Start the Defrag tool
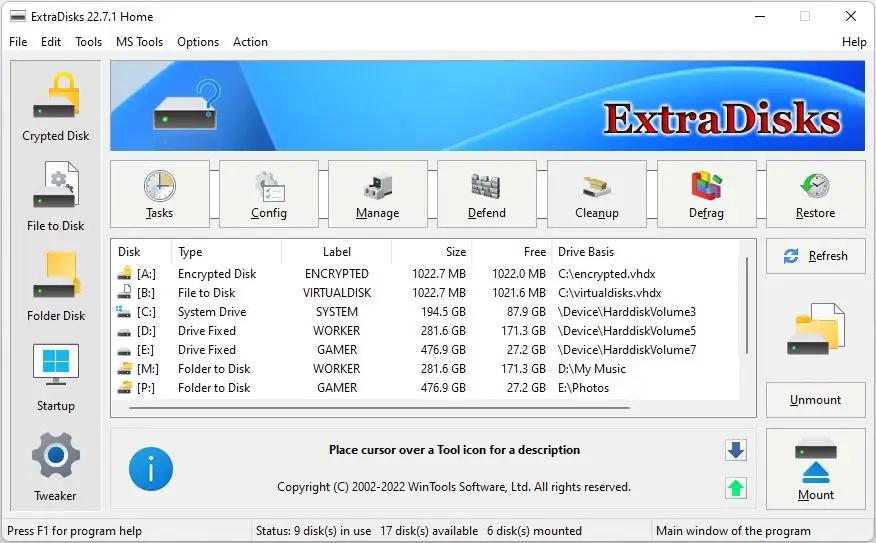 (706, 194)
